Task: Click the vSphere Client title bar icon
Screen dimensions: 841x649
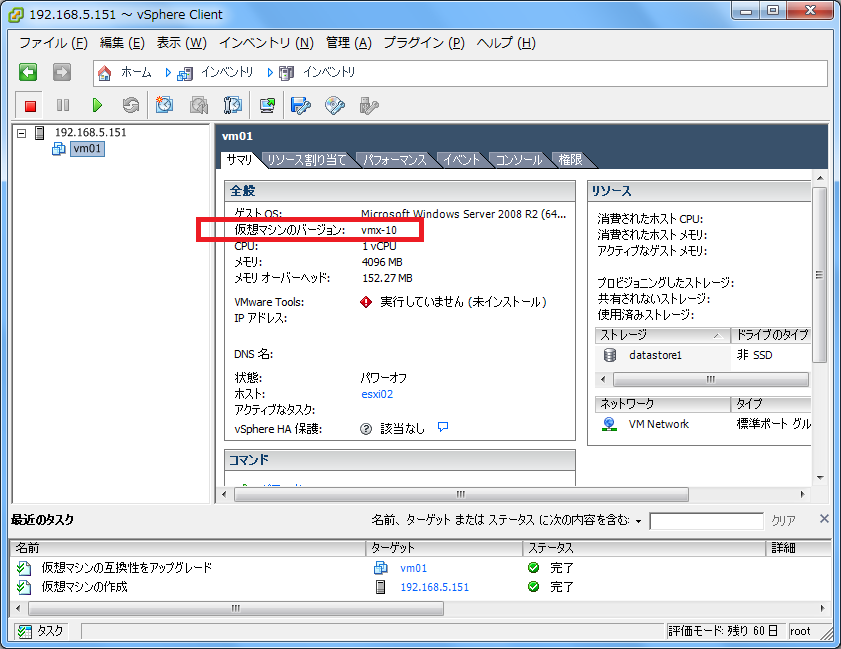Action: [x=17, y=14]
